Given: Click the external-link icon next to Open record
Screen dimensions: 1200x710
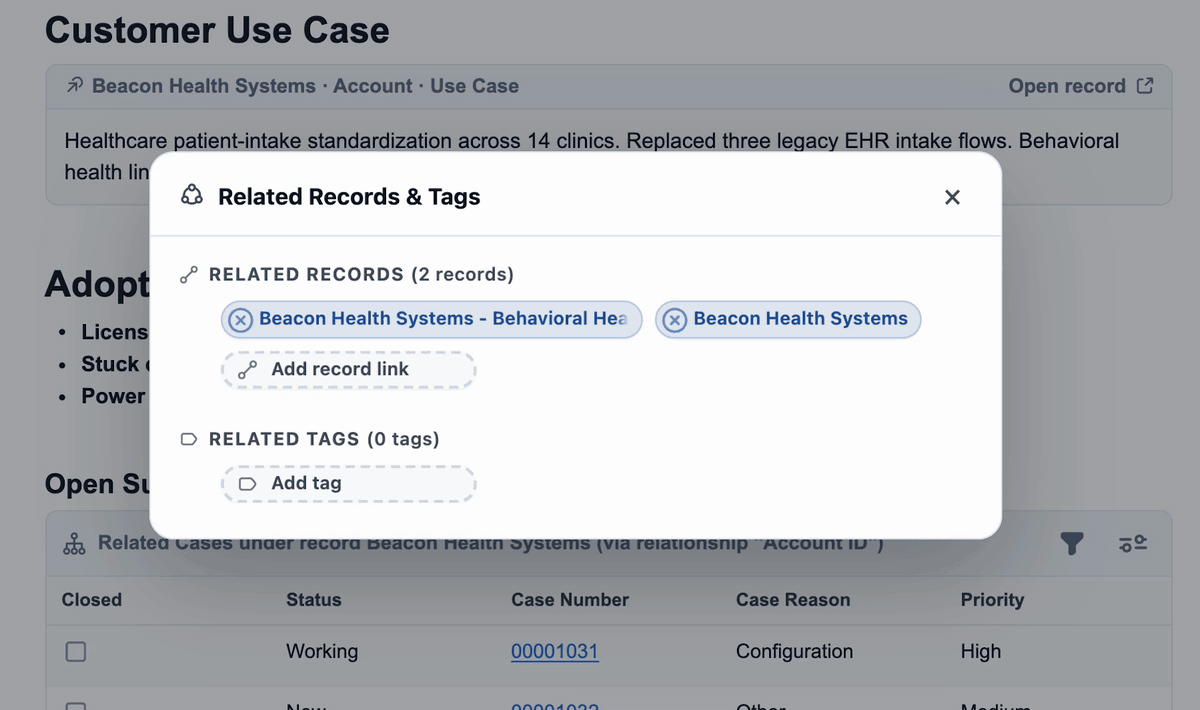Looking at the screenshot, I should point(1145,86).
